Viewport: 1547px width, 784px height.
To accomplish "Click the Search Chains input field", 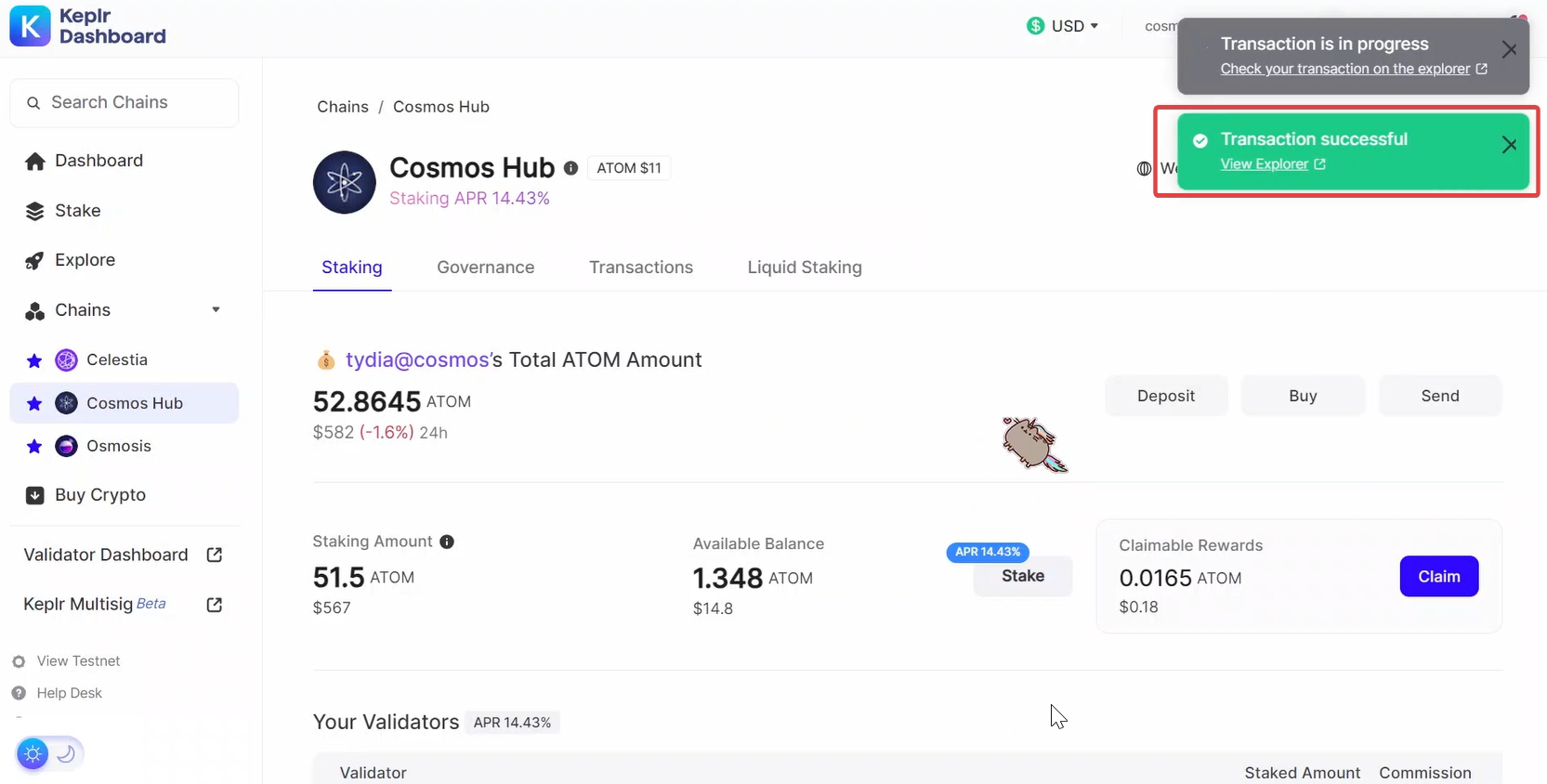I will (x=125, y=102).
